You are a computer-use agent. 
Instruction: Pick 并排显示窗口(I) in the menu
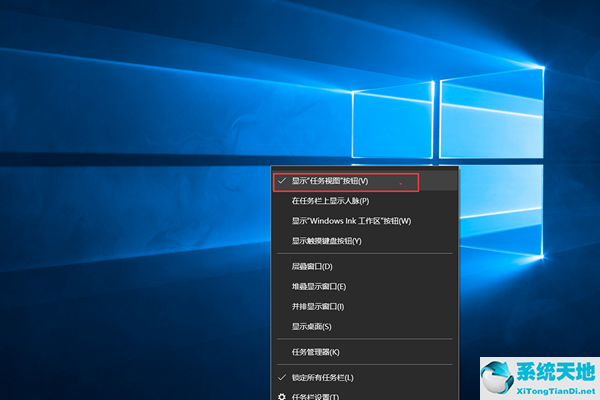[x=318, y=307]
